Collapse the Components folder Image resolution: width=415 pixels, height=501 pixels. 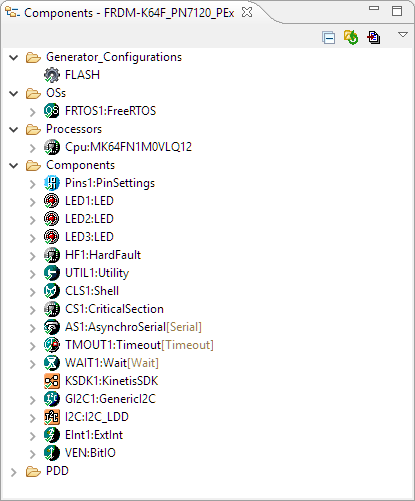14,165
